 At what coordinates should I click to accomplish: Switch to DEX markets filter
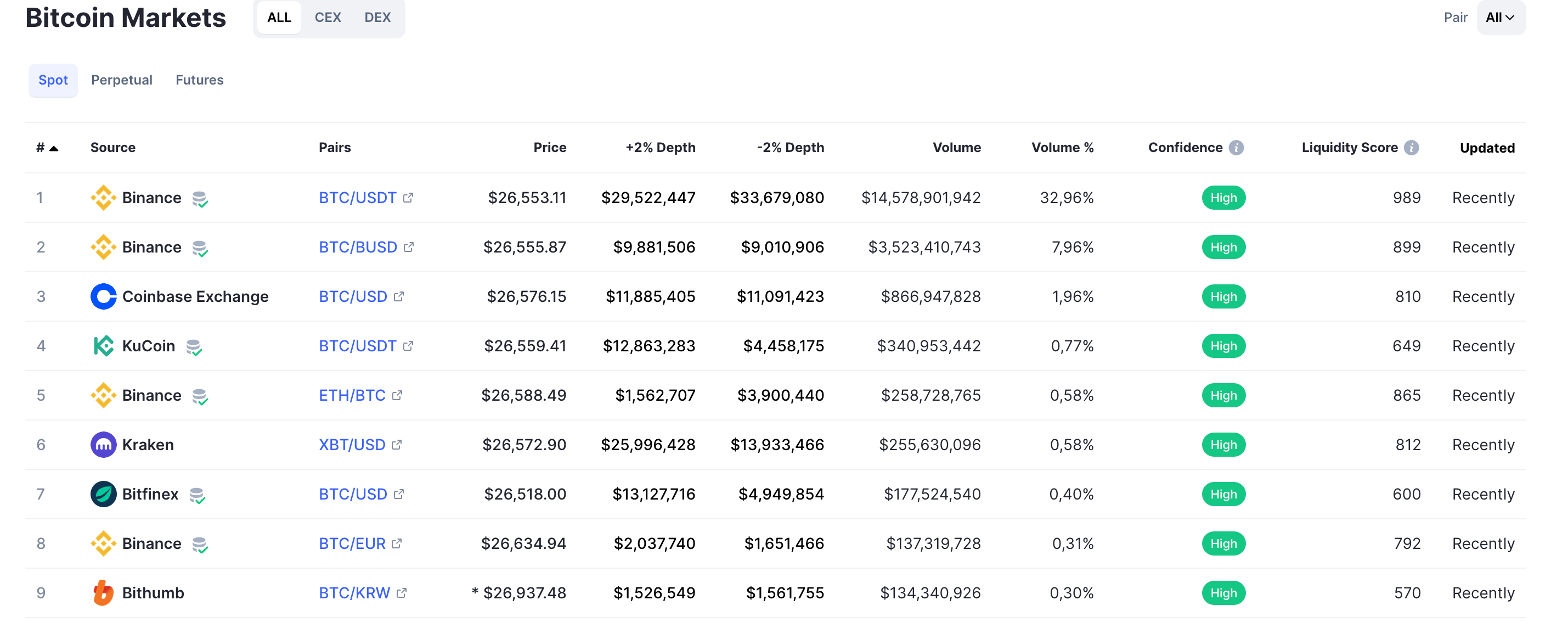377,18
